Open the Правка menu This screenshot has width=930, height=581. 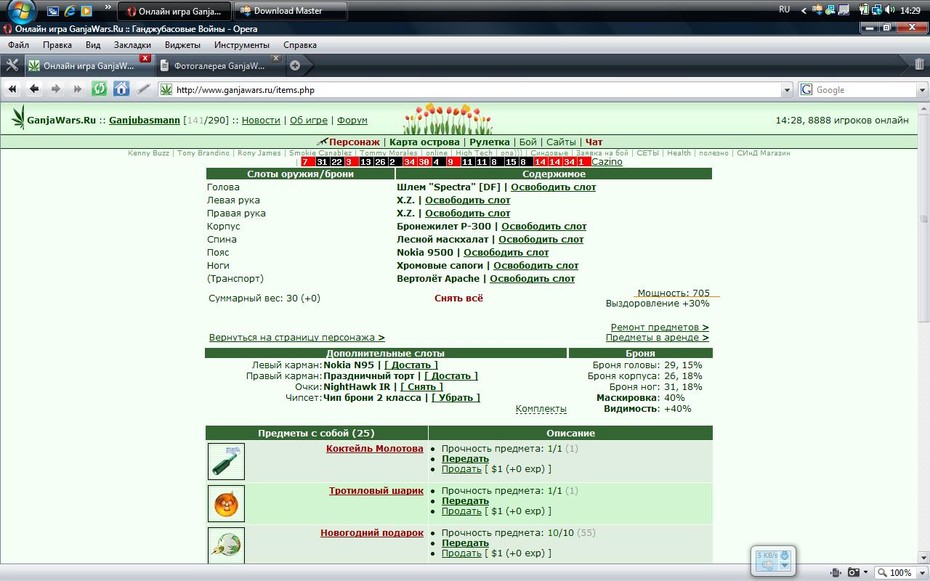click(x=57, y=44)
